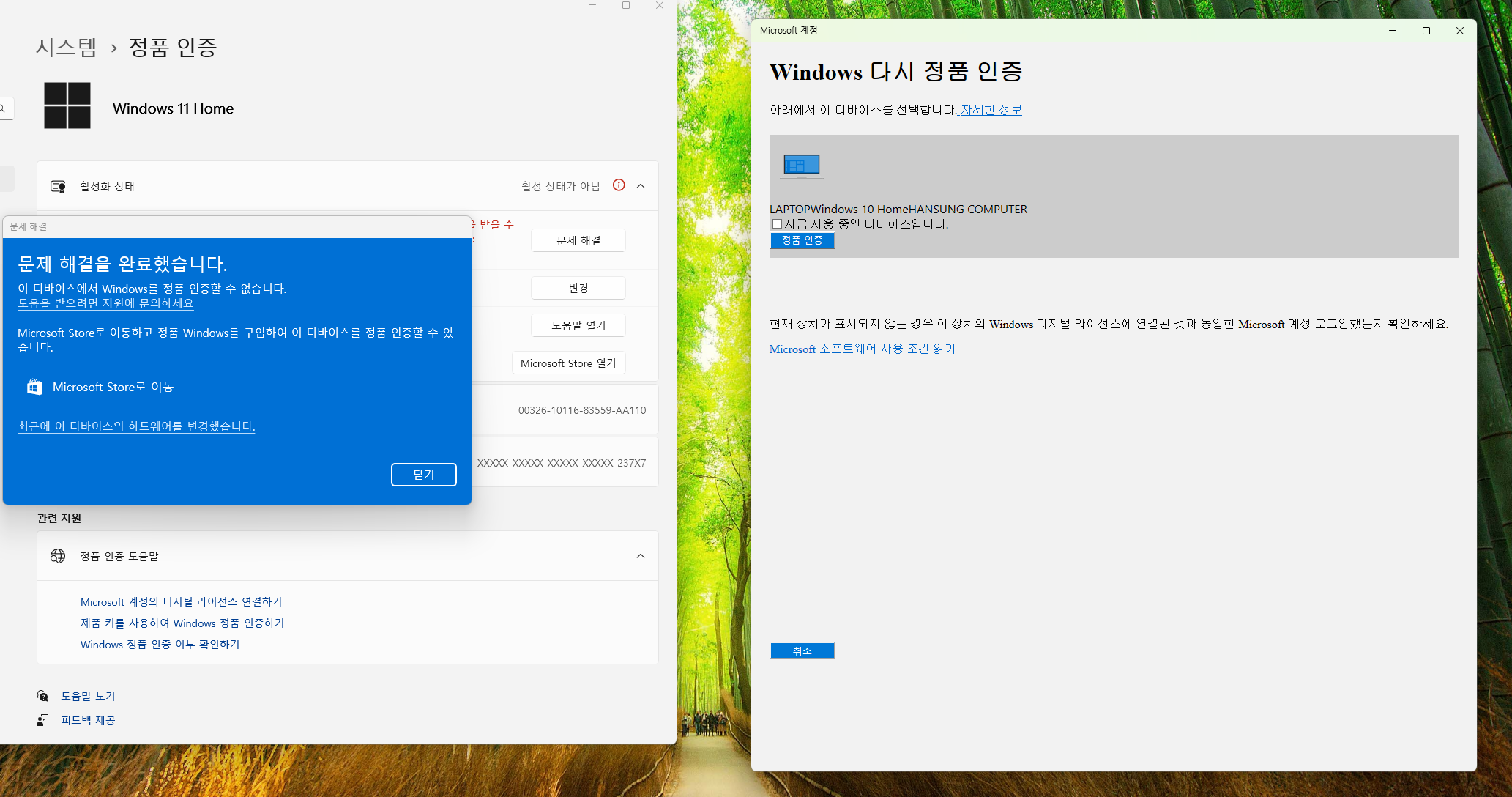Screen dimensions: 1512x797
Task: Click the 문제 해결을 완료했습니다 heading
Action: (x=122, y=264)
